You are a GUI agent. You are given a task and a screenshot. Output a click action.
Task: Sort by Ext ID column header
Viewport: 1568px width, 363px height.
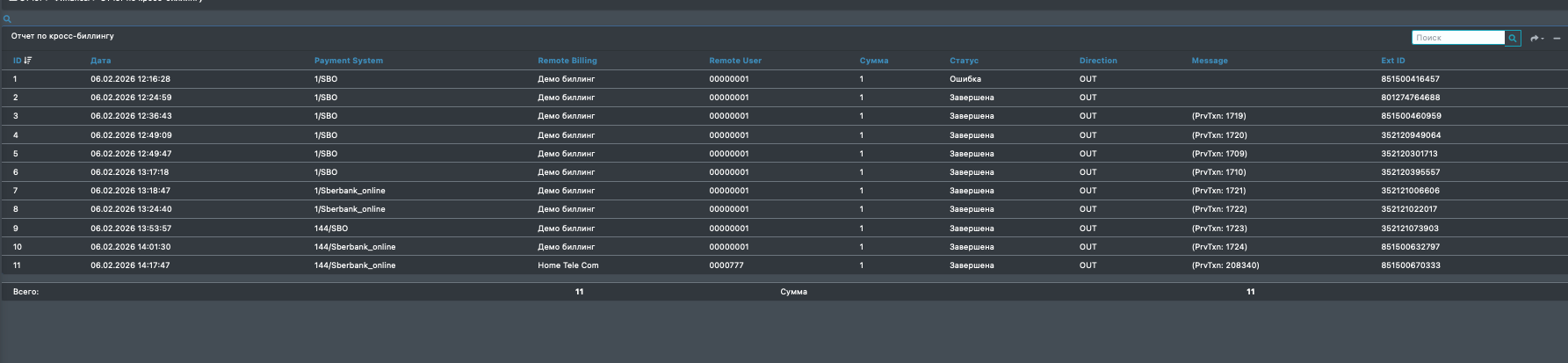pos(1392,61)
